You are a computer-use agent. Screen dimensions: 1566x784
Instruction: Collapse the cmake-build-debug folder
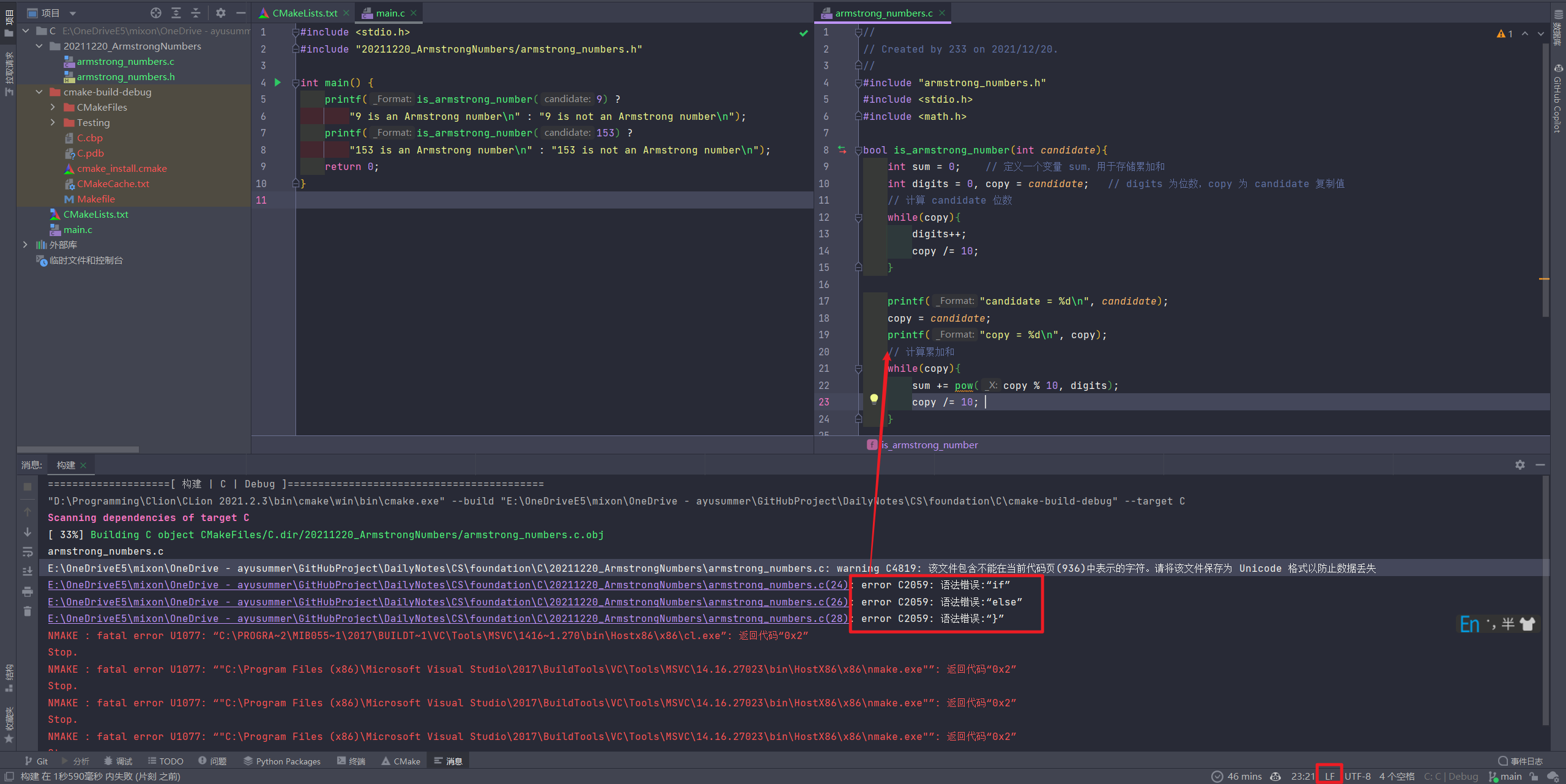pos(40,92)
